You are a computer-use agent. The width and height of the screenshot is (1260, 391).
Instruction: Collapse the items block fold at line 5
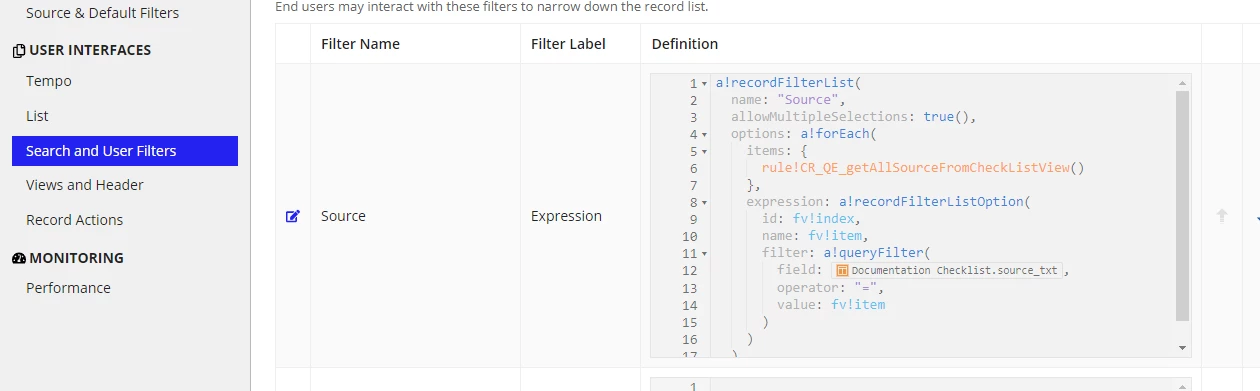pyautogui.click(x=705, y=152)
